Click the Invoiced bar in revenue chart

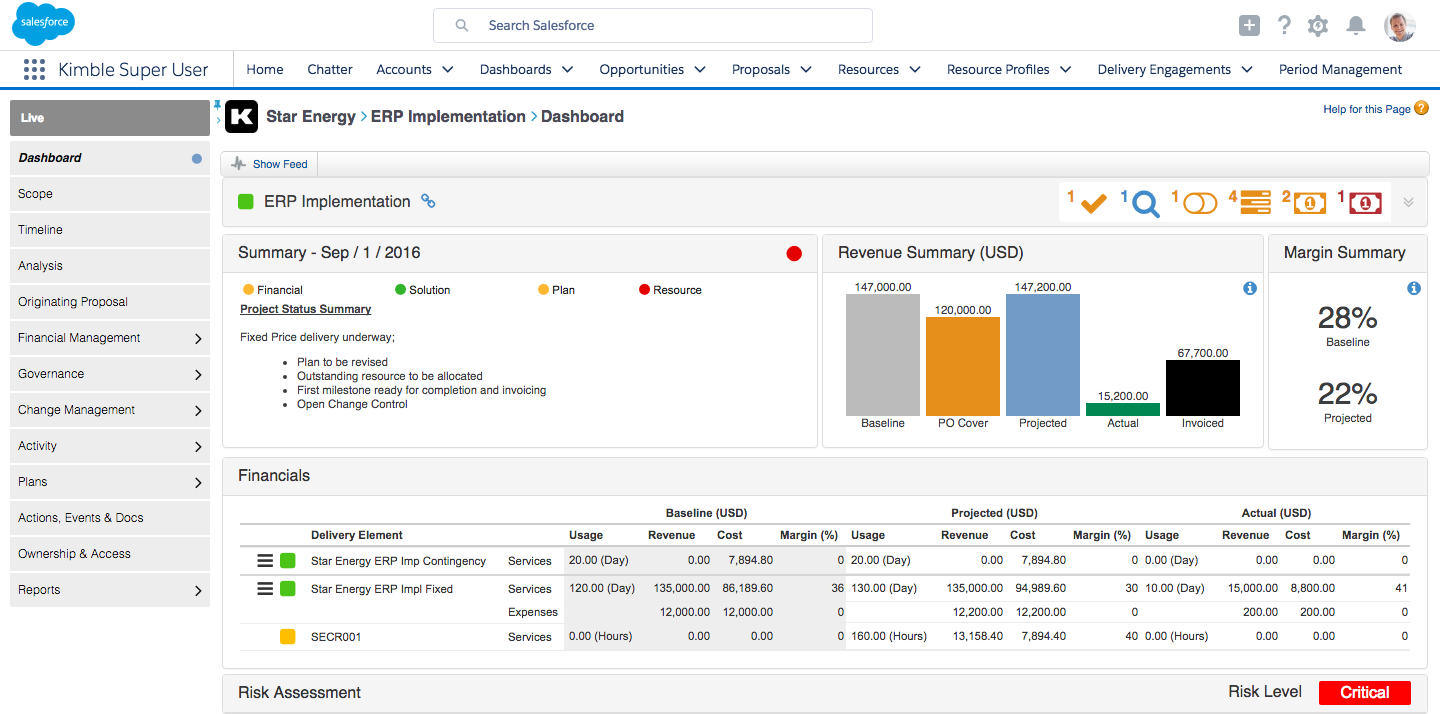coord(1203,388)
